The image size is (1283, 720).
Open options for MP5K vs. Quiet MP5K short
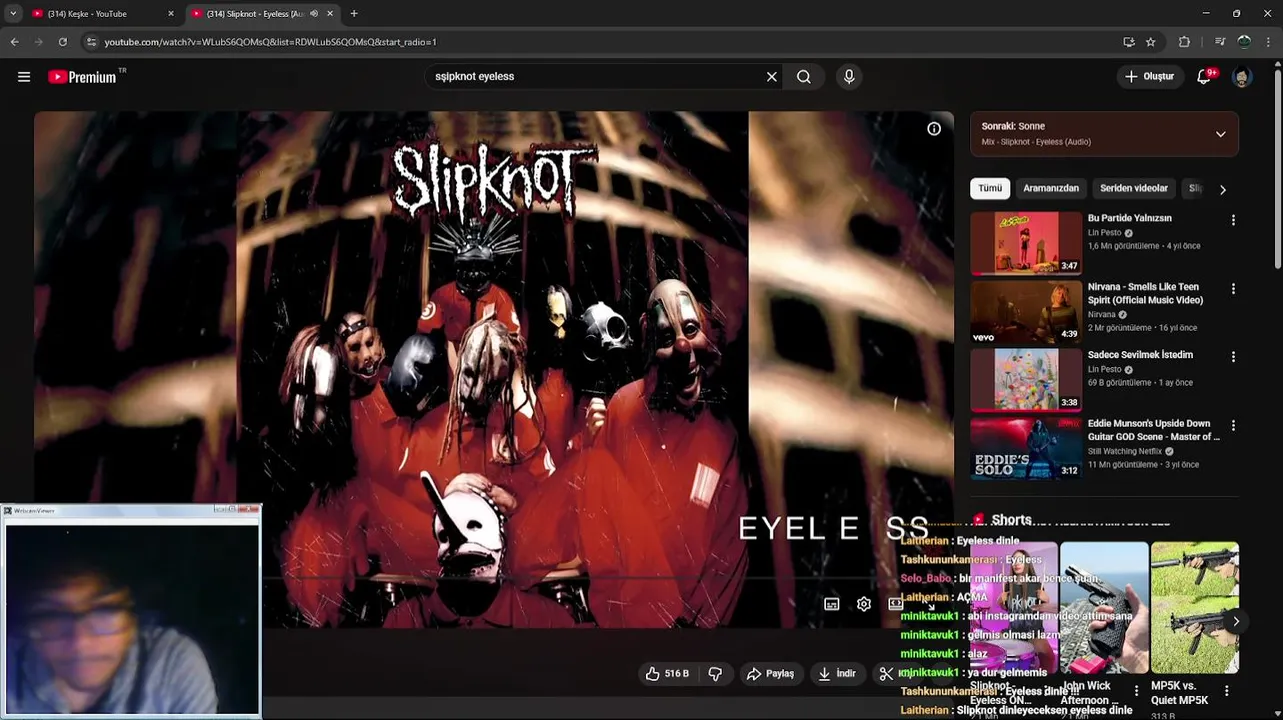[x=1227, y=691]
